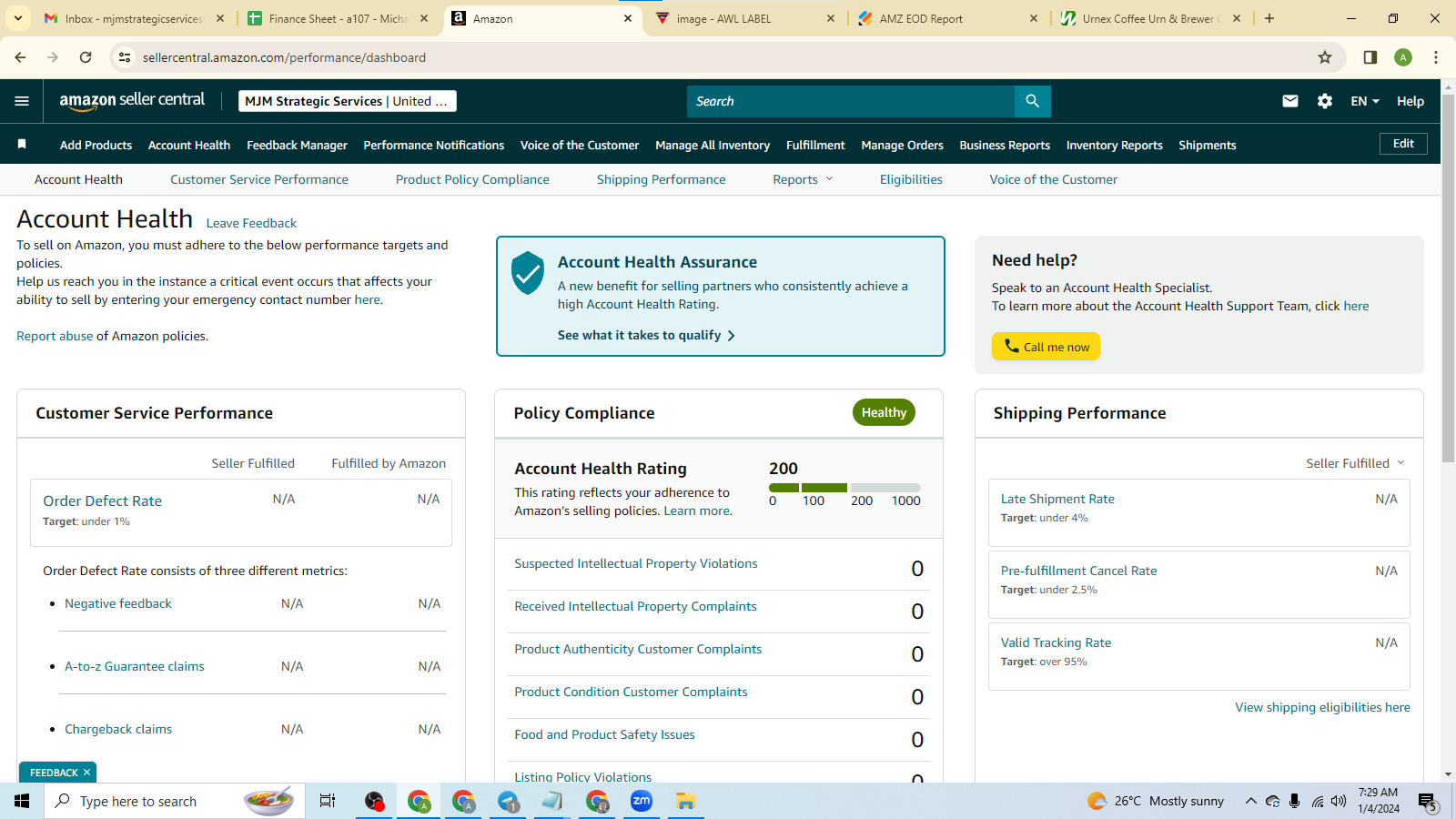Screen dimensions: 1456x819
Task: Open the volume control in system tray
Action: tap(1338, 801)
